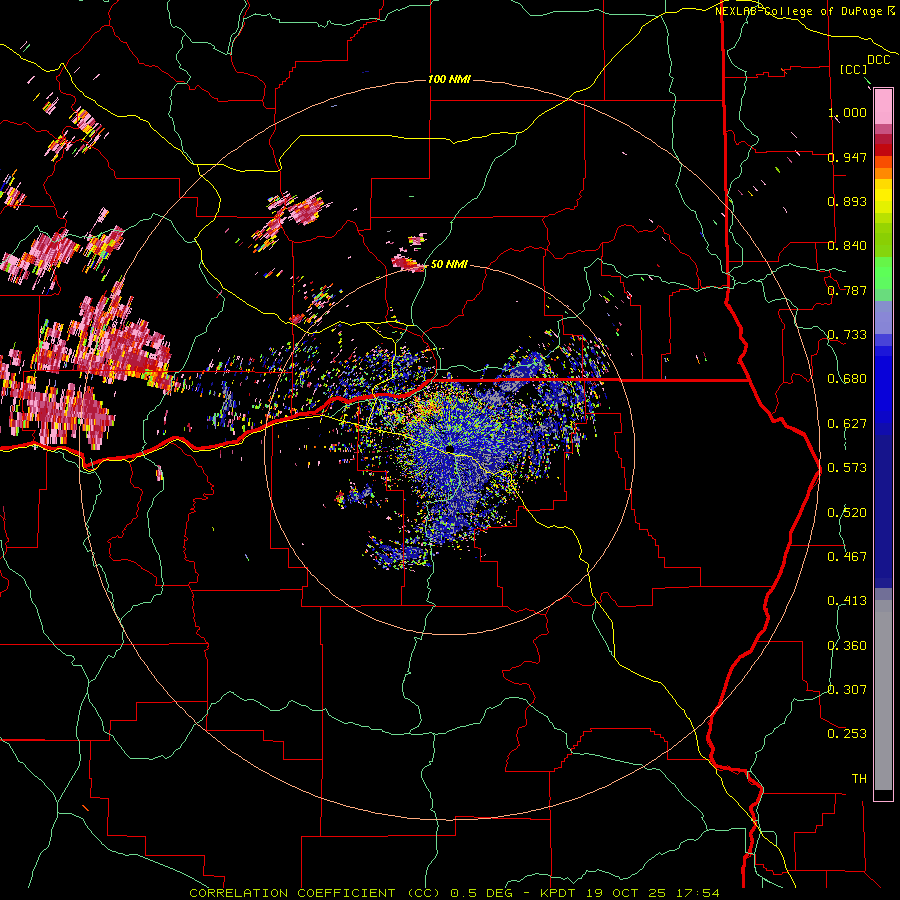
Task: Click the 0.733 scale value
Action: coord(847,335)
